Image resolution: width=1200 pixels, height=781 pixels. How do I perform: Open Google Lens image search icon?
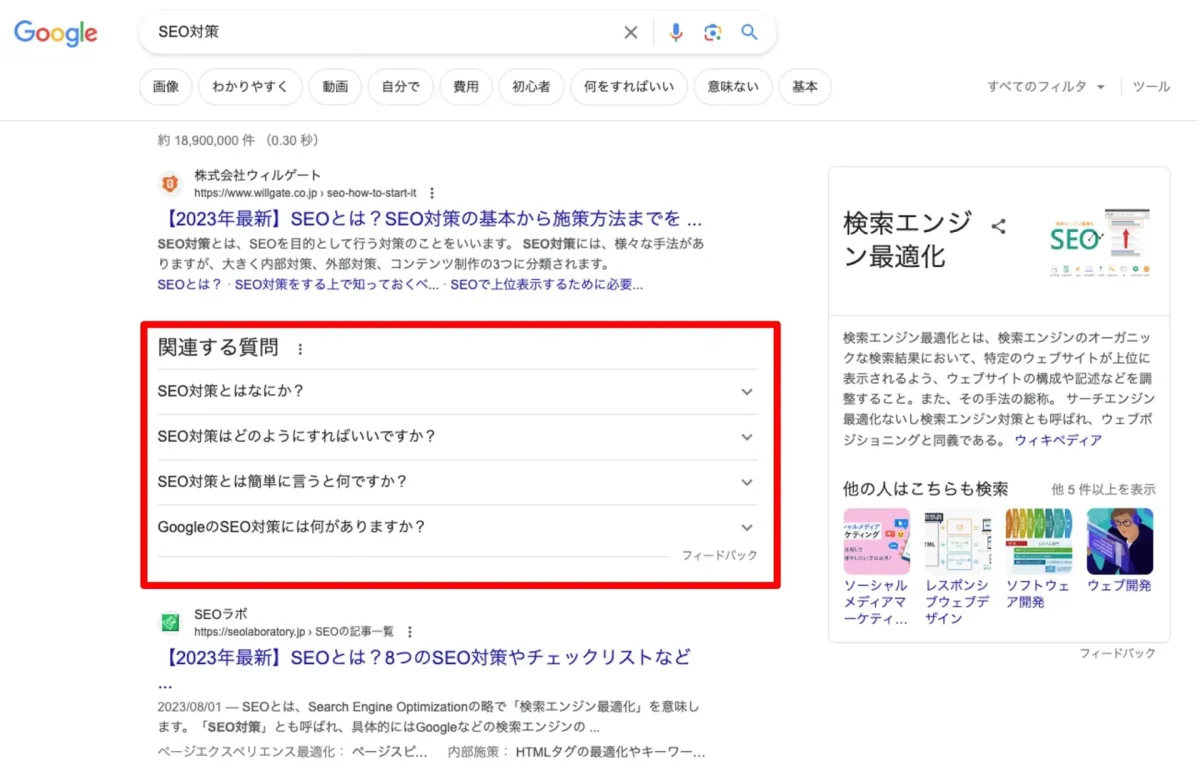(x=713, y=33)
